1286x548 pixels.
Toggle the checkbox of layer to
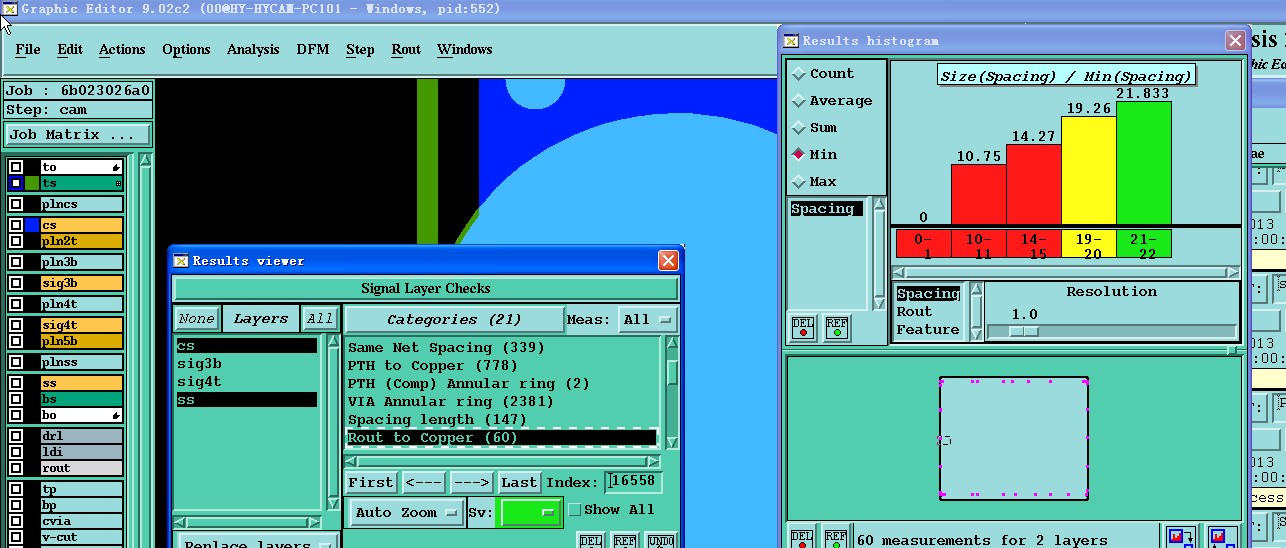pos(16,168)
